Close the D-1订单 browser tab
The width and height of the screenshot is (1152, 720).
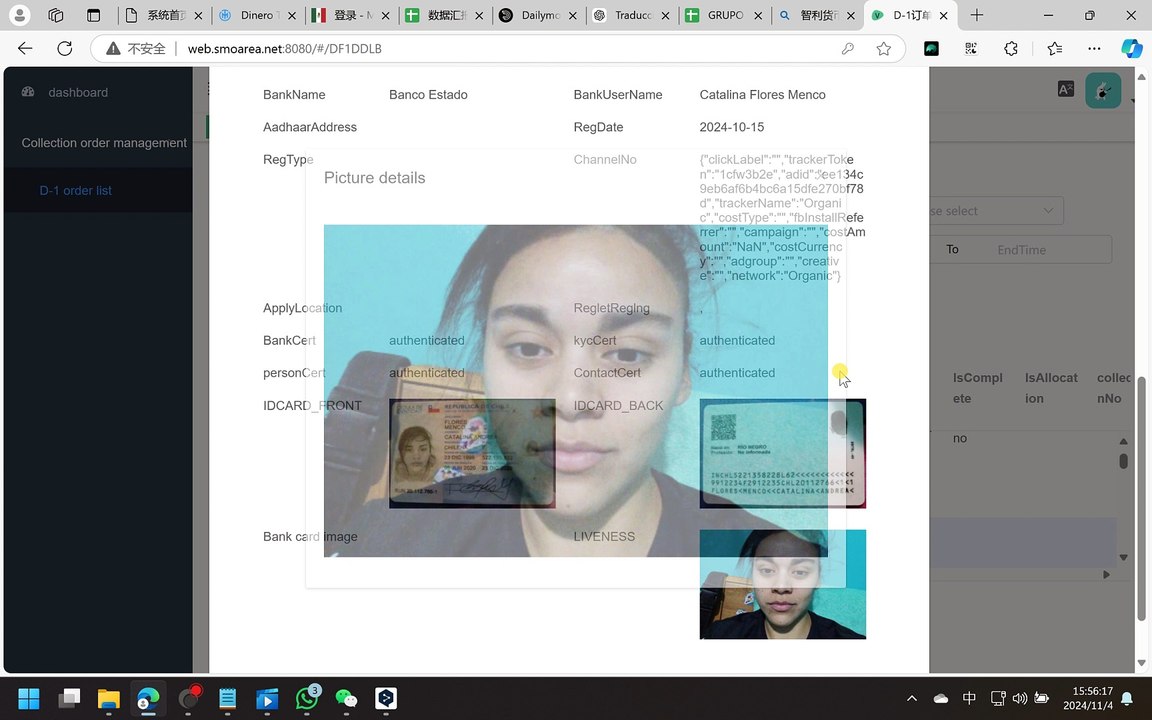(x=943, y=15)
